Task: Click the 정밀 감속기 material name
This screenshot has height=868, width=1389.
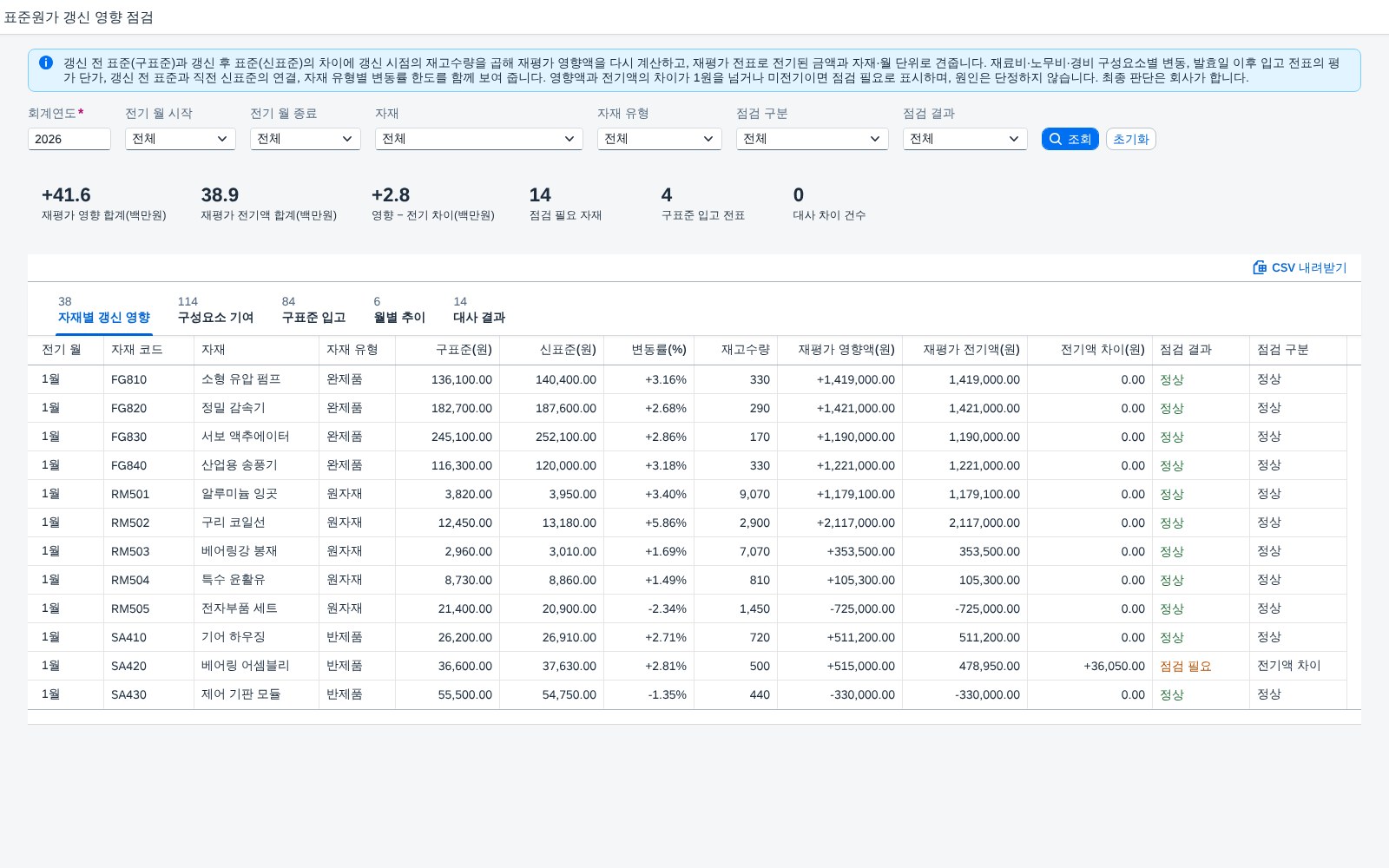Action: tap(234, 408)
